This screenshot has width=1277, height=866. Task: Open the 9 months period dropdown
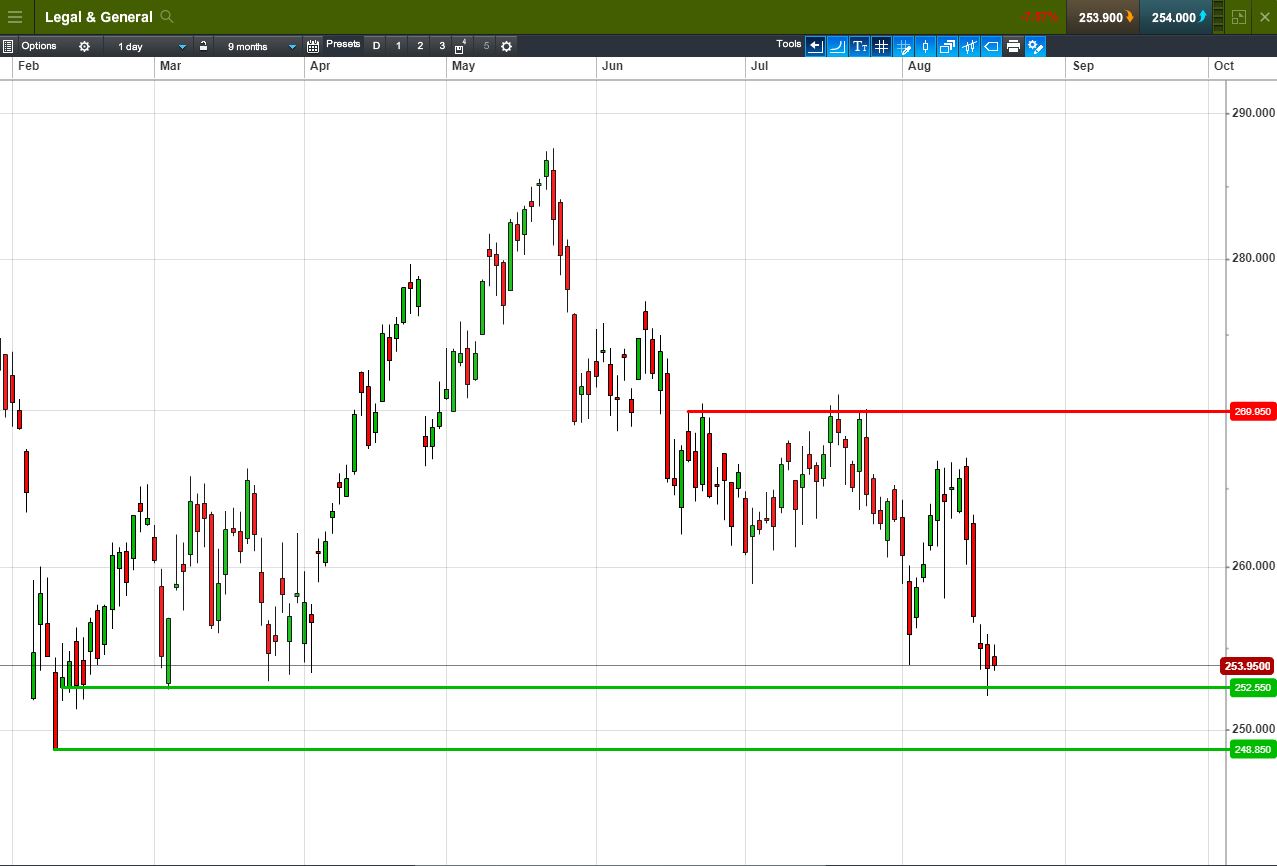coord(258,46)
